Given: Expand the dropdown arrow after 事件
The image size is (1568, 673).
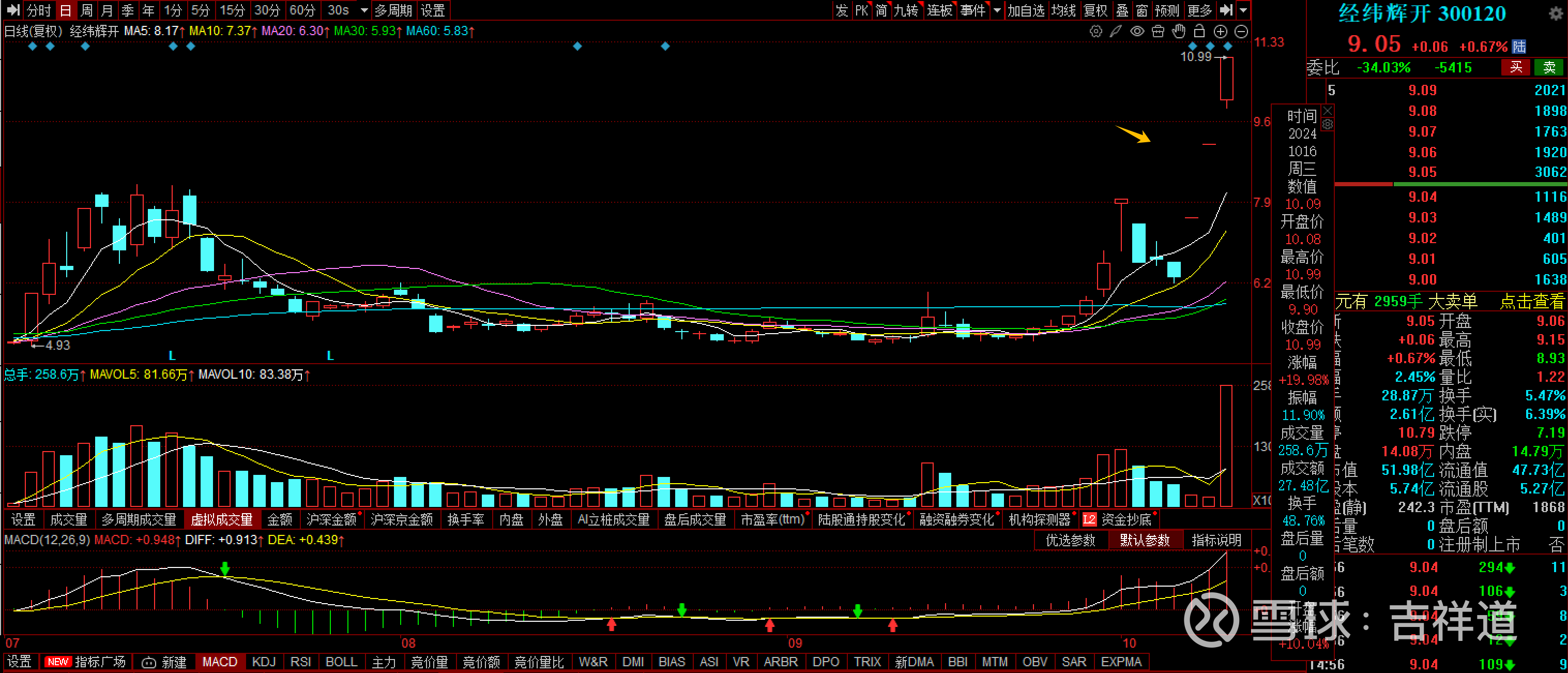Looking at the screenshot, I should [996, 10].
